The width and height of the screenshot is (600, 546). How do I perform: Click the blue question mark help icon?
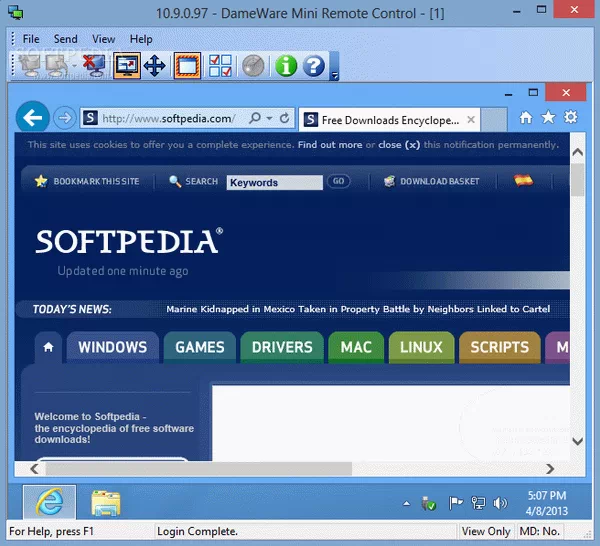tap(314, 66)
